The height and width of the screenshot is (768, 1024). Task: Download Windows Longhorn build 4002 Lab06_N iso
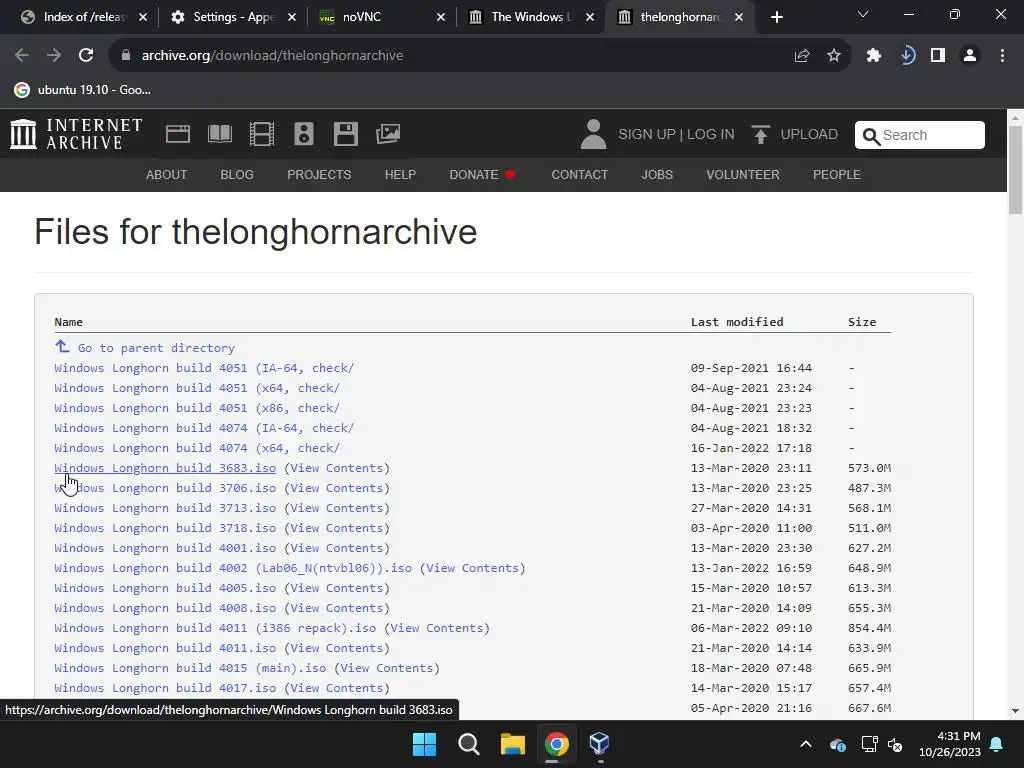233,568
